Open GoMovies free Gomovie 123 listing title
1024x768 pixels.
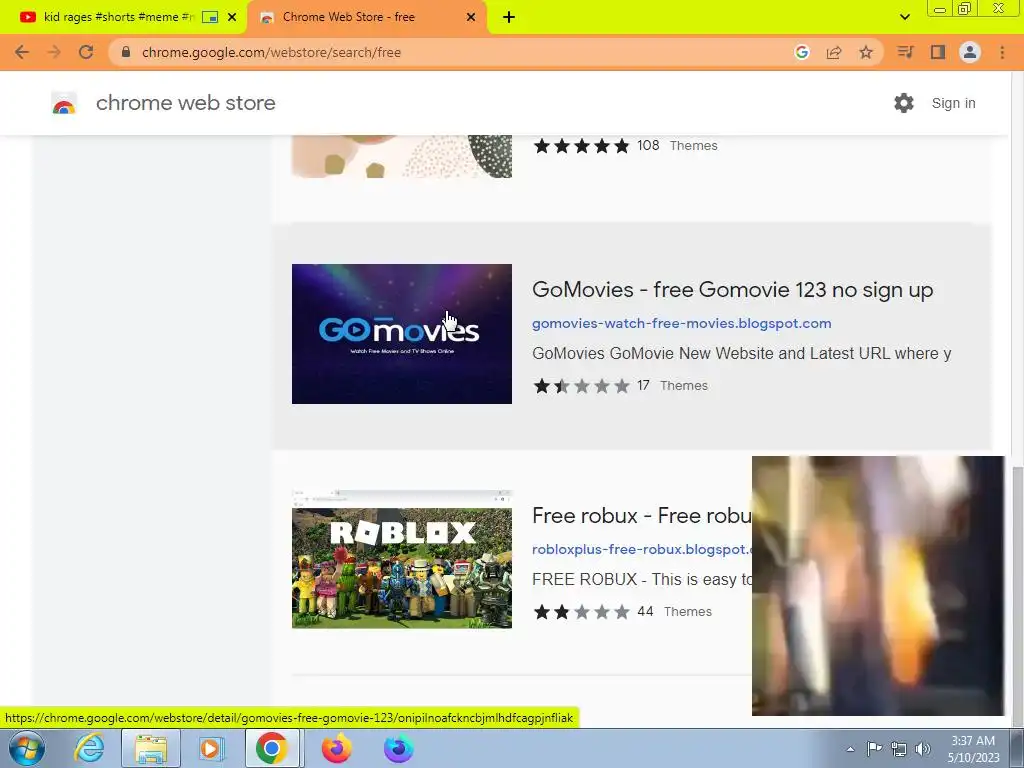point(732,289)
